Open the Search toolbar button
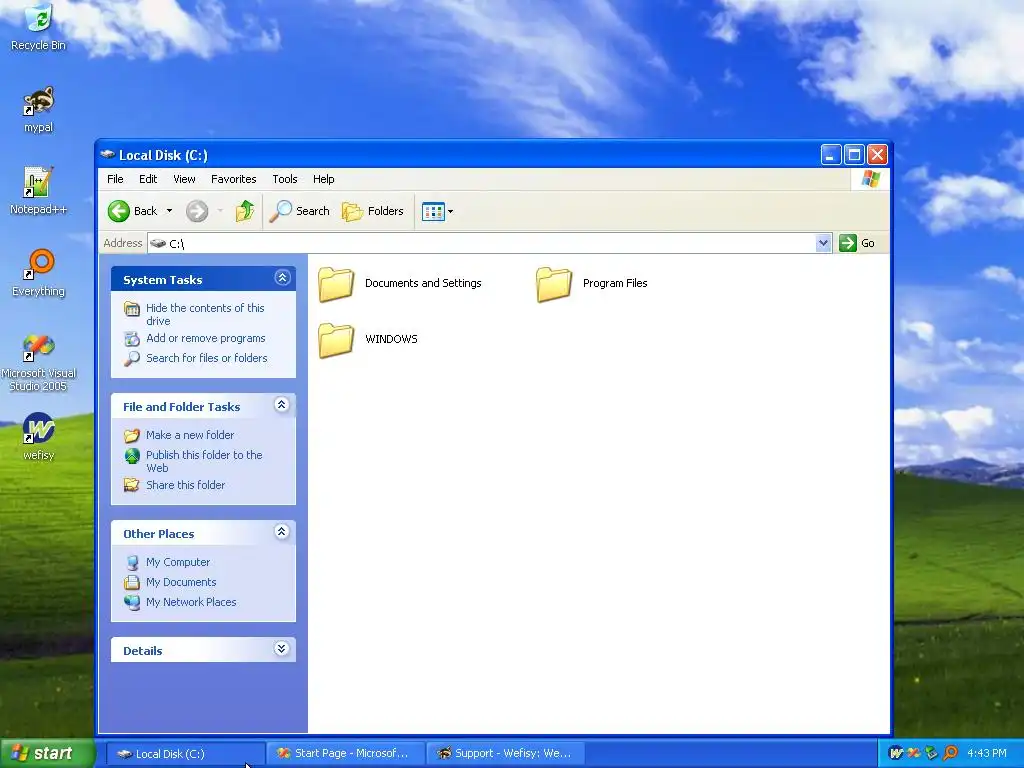The image size is (1024, 768). [x=300, y=211]
